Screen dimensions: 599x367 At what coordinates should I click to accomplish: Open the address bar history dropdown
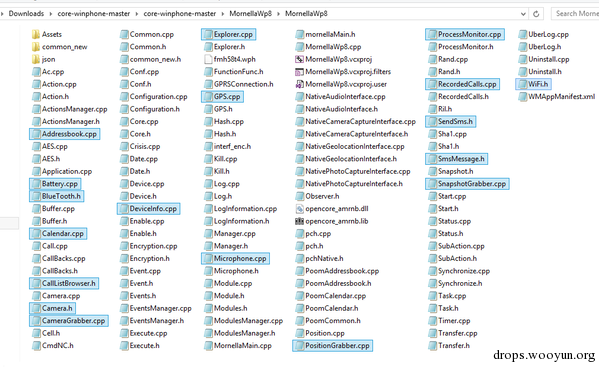coord(523,14)
